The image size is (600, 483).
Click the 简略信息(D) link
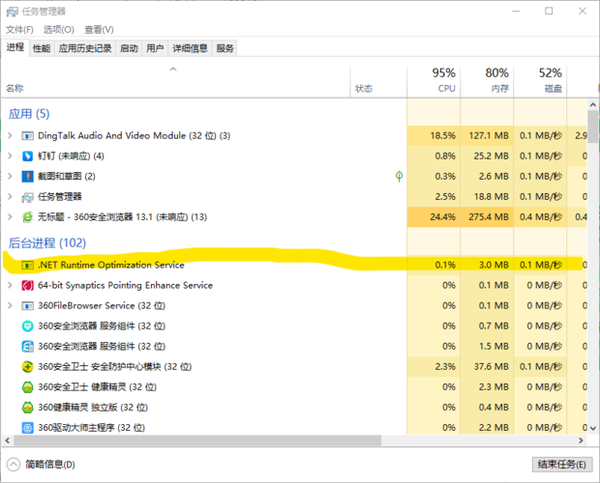50,465
